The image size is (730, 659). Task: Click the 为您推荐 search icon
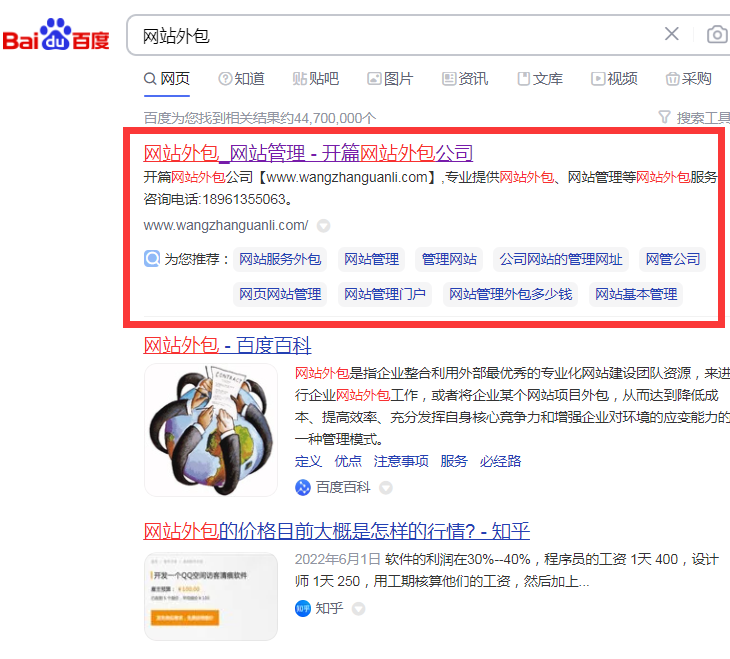tap(152, 258)
